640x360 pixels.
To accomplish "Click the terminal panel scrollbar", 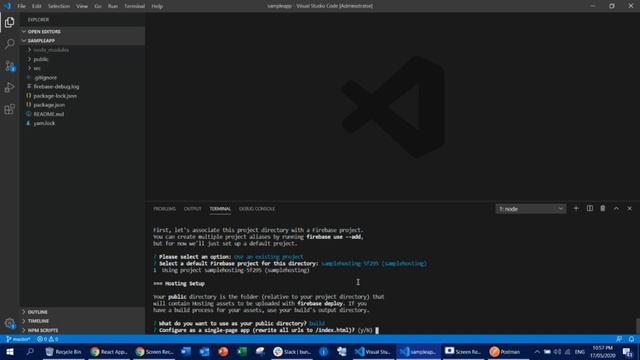I will (638, 325).
